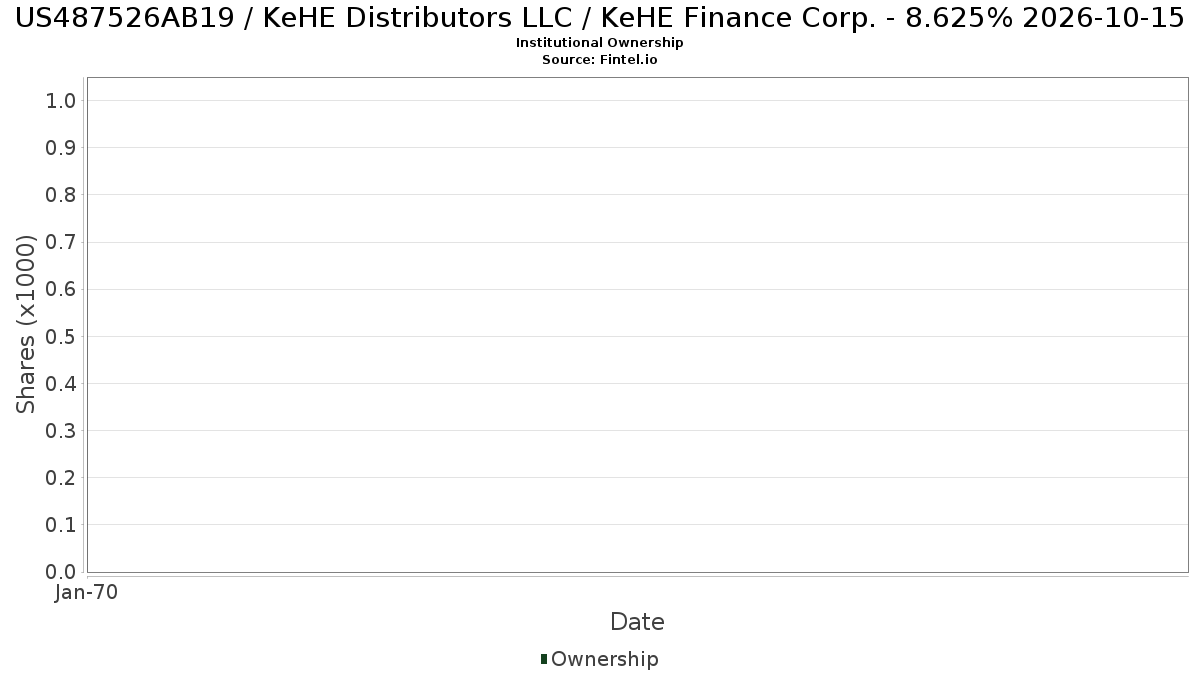Click the chart title with KeHE Distributors
Image resolution: width=1200 pixels, height=675 pixels.
coord(600,18)
